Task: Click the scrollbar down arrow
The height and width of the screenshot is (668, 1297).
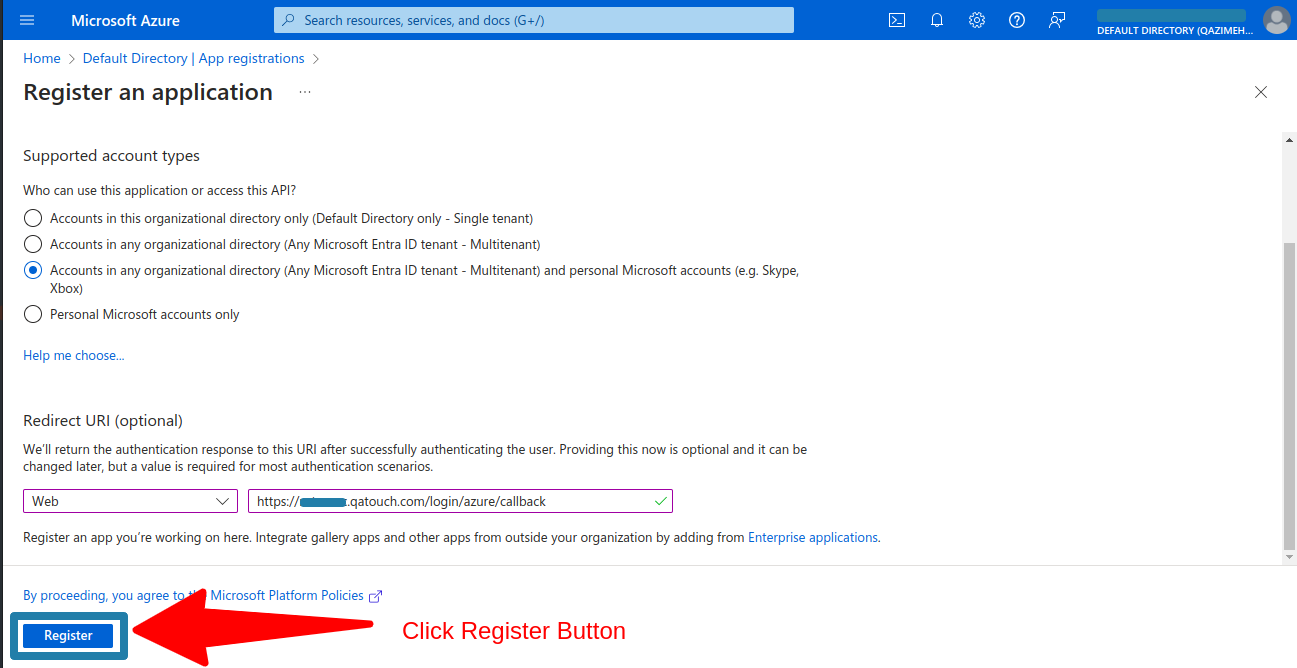Action: [x=1289, y=557]
